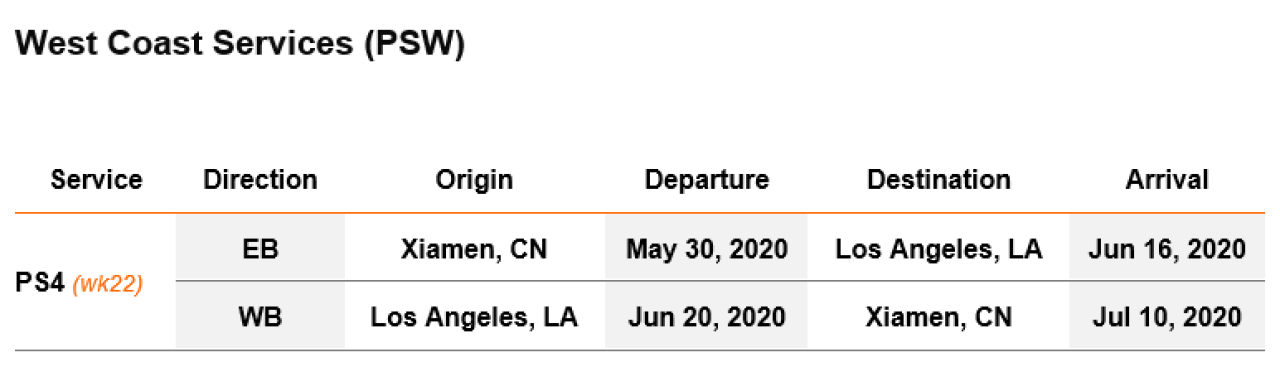The height and width of the screenshot is (391, 1280).
Task: Click the Xiamen, CN destination cell
Action: (x=939, y=317)
